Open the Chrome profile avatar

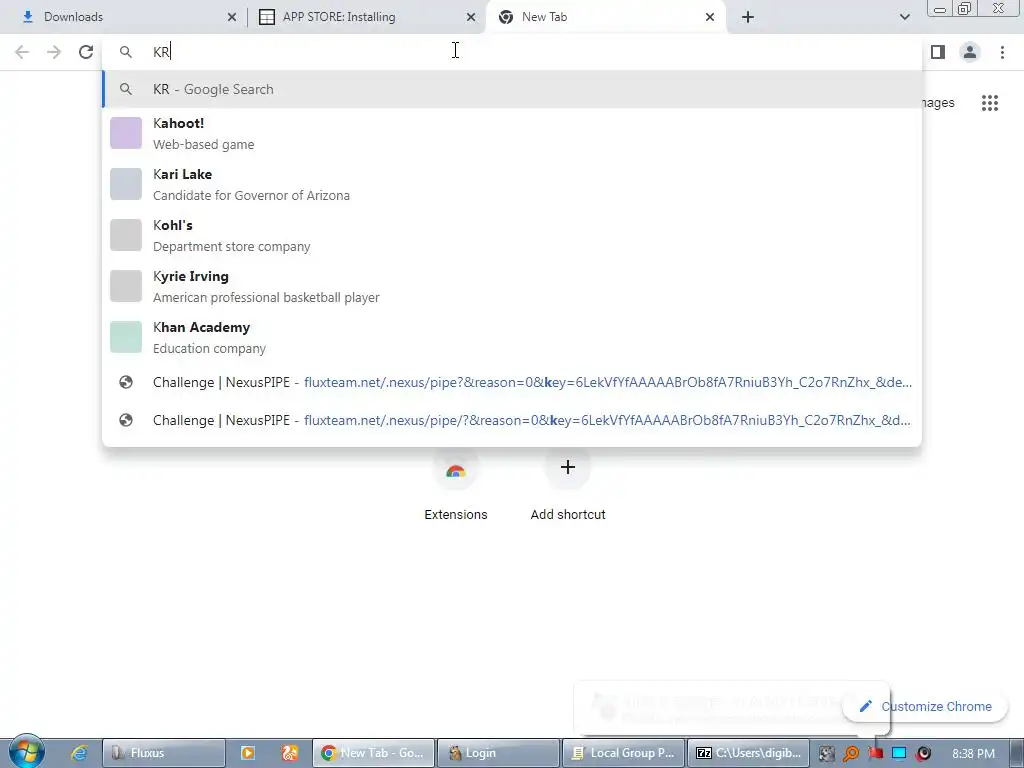pyautogui.click(x=970, y=52)
